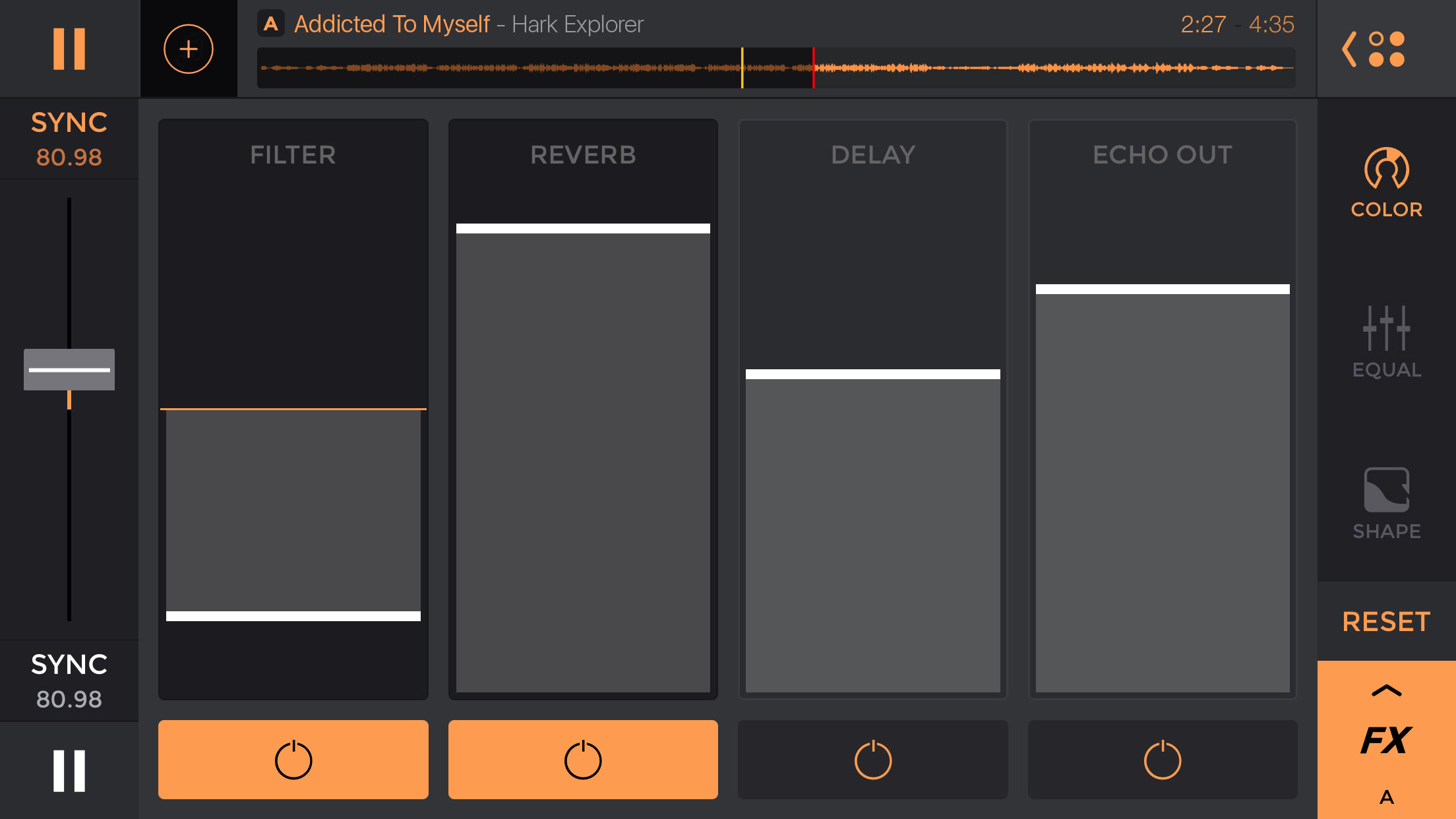
Task: Enable the ECHO OUT power button
Action: (1162, 760)
